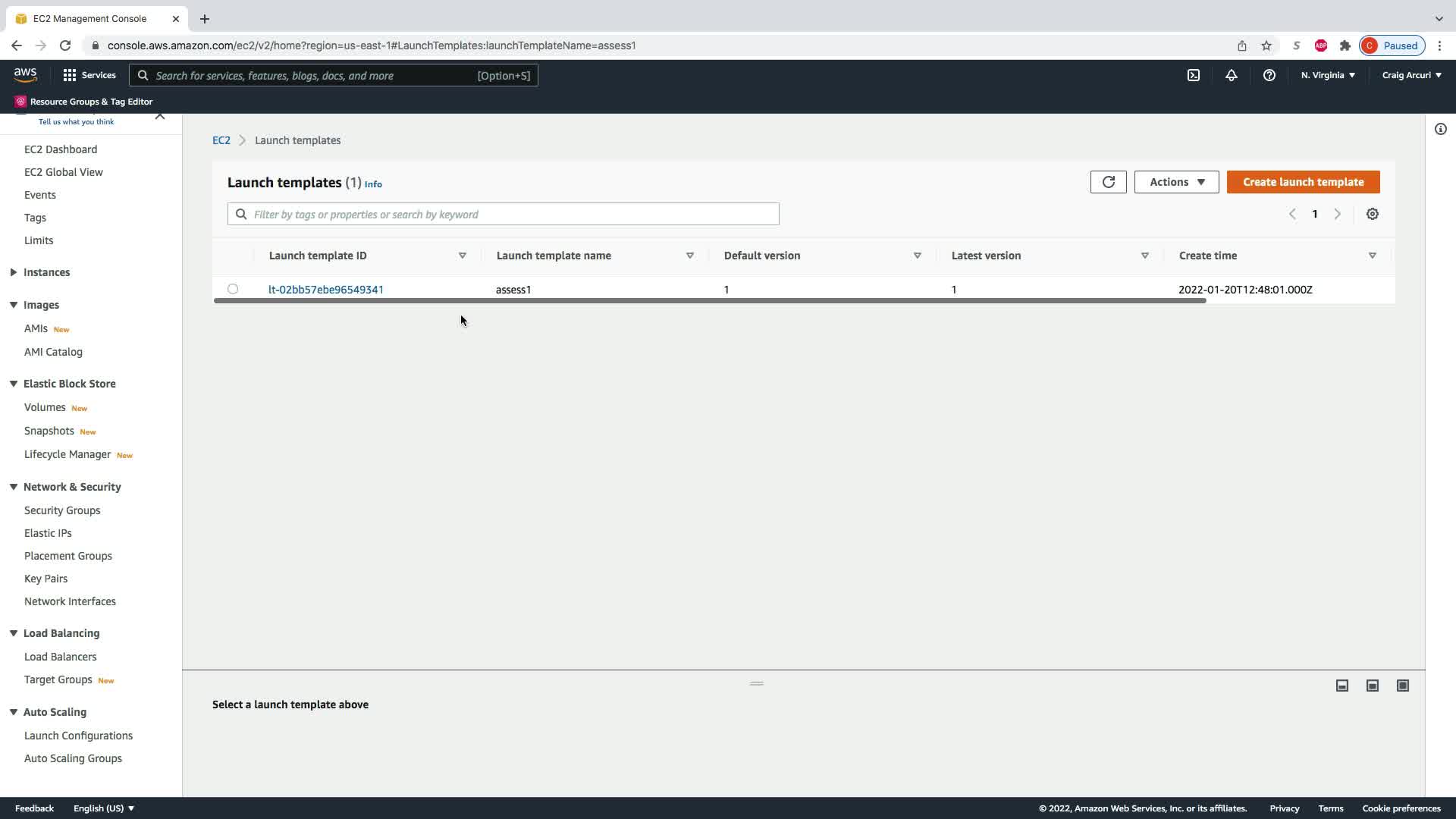
Task: Click the help question mark icon
Action: pyautogui.click(x=1269, y=75)
